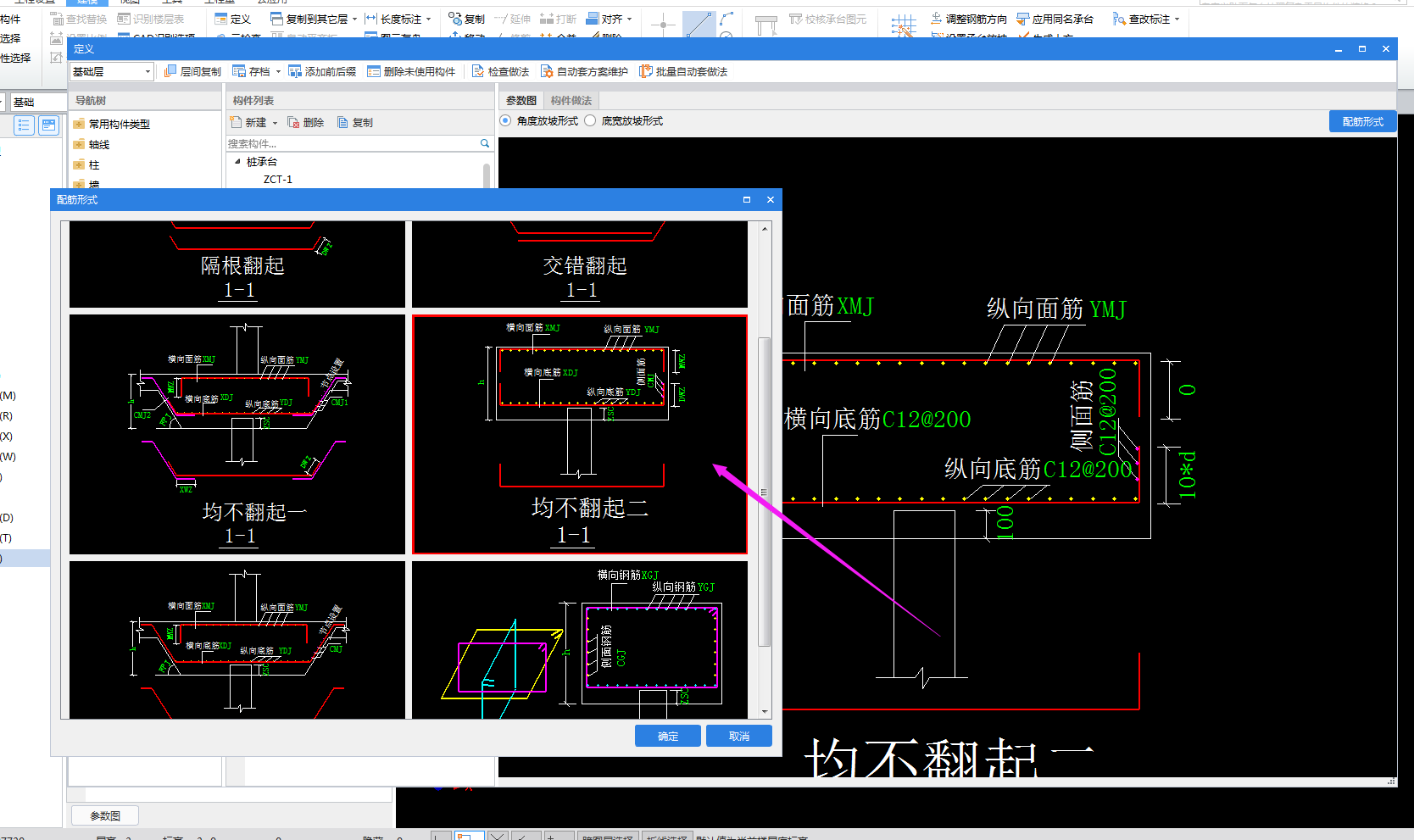This screenshot has height=840, width=1414.
Task: Switch to the 构件做法 tab
Action: coord(571,101)
